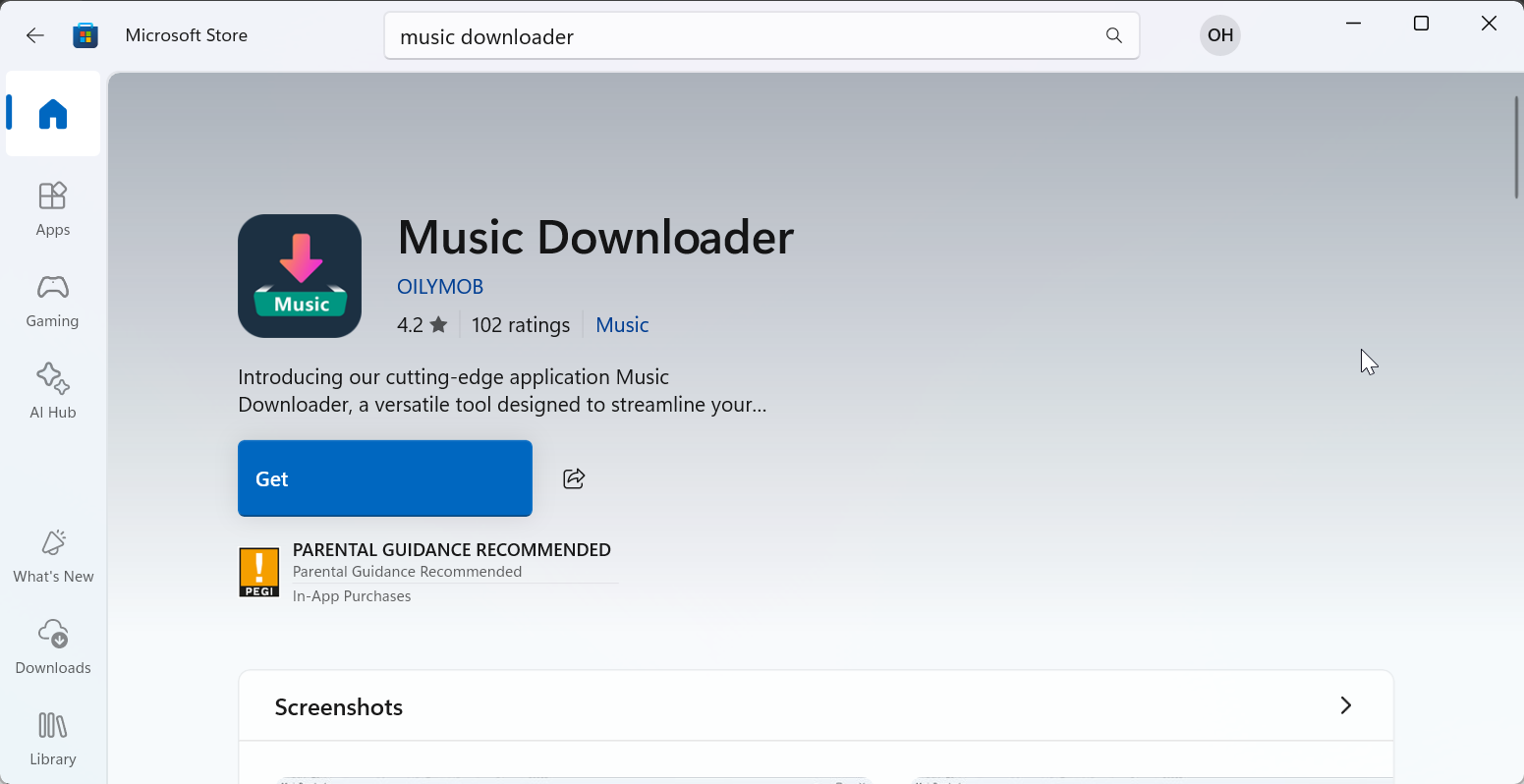Expand the Screenshots section chevron
The height and width of the screenshot is (784, 1524).
(1346, 705)
